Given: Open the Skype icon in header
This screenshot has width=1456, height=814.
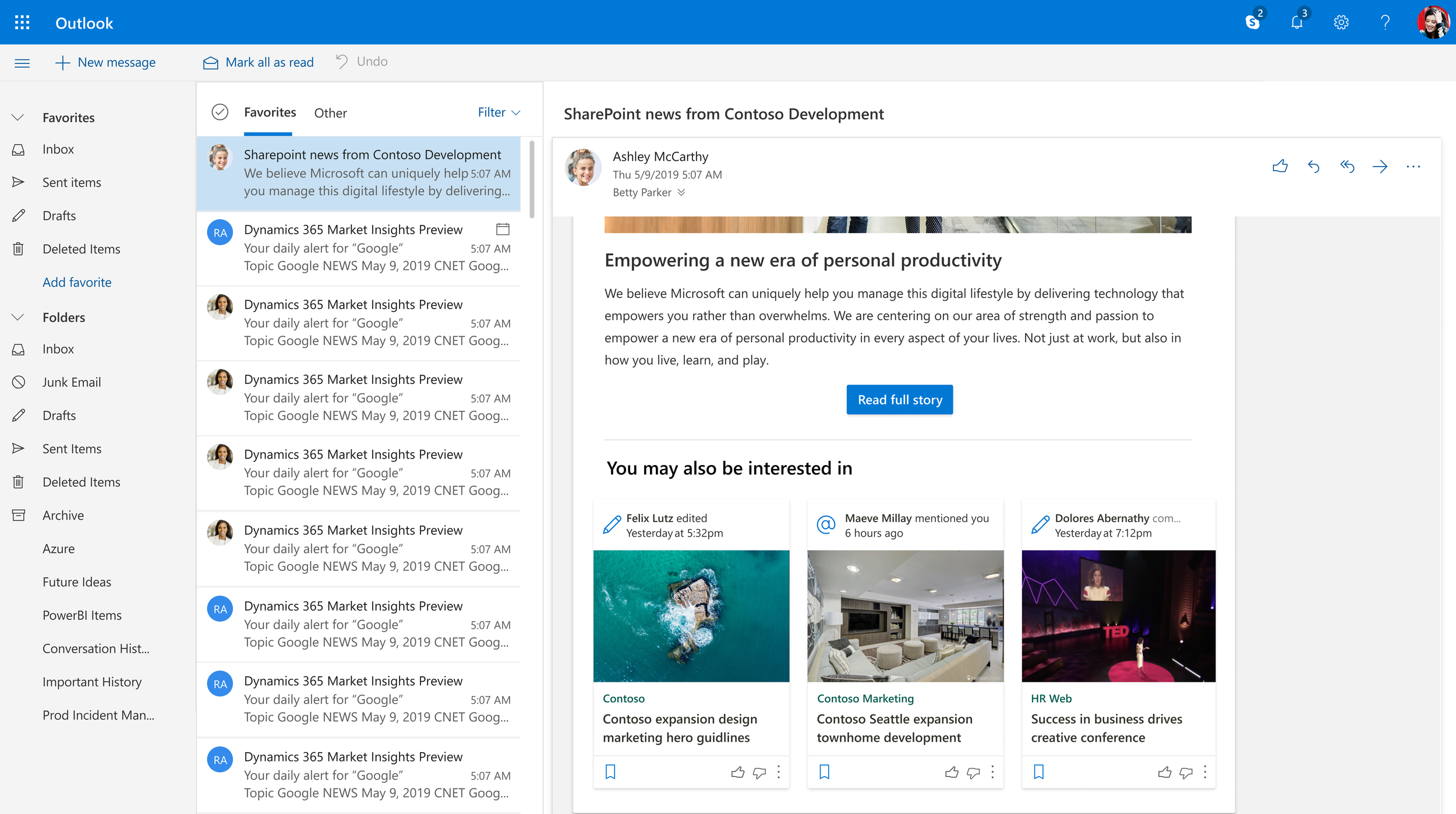Looking at the screenshot, I should point(1252,23).
